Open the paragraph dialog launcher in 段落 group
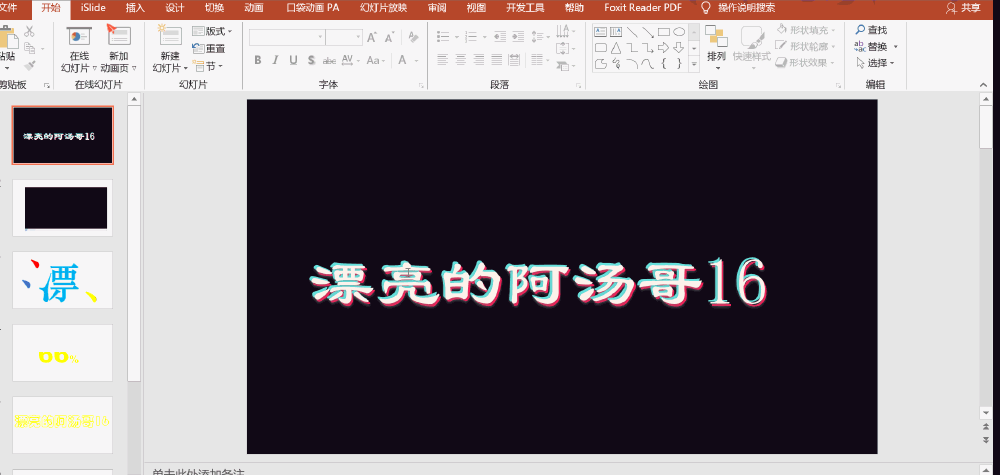Screen dimensions: 1000x475 click(x=578, y=85)
